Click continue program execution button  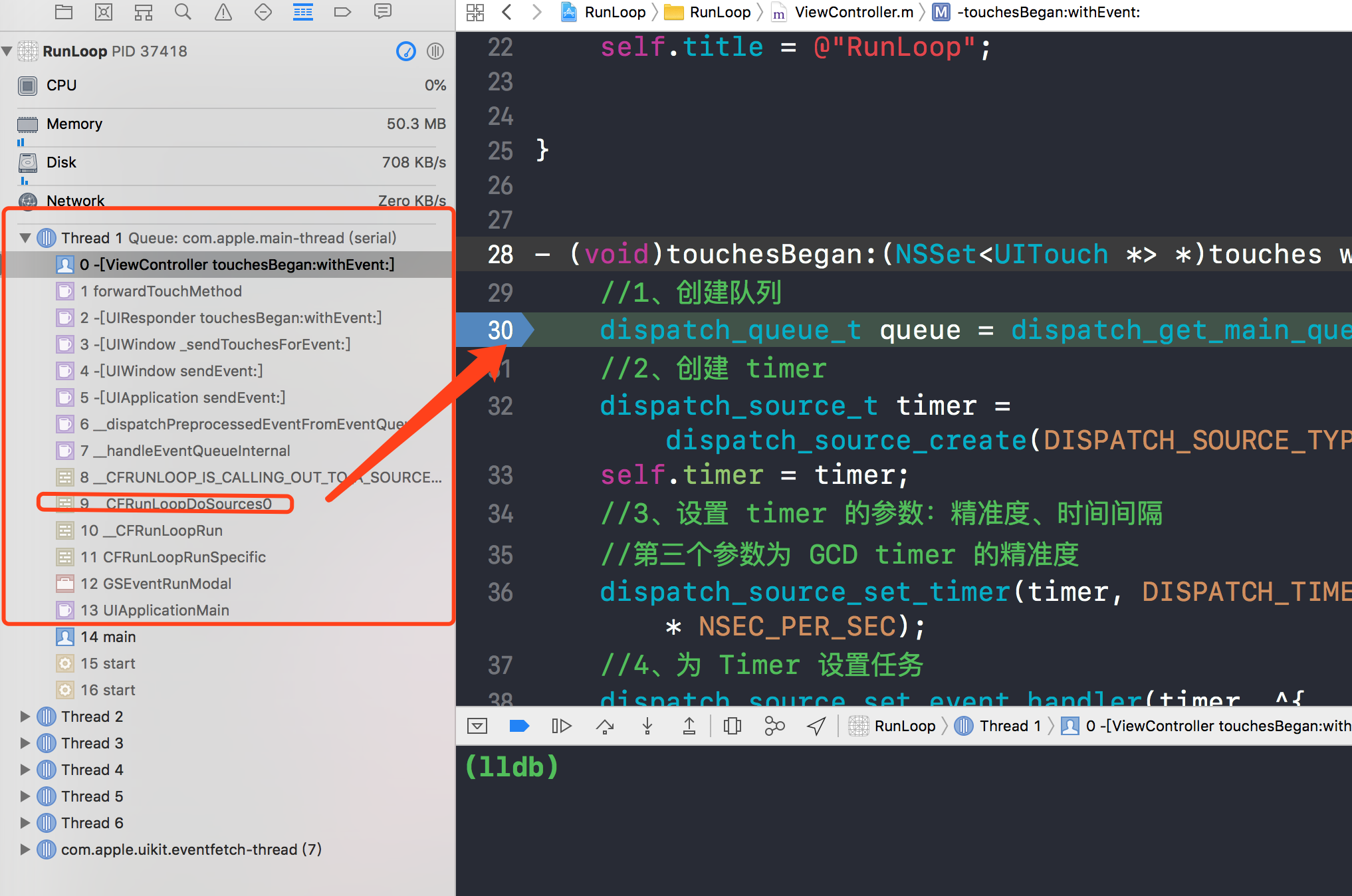click(561, 726)
